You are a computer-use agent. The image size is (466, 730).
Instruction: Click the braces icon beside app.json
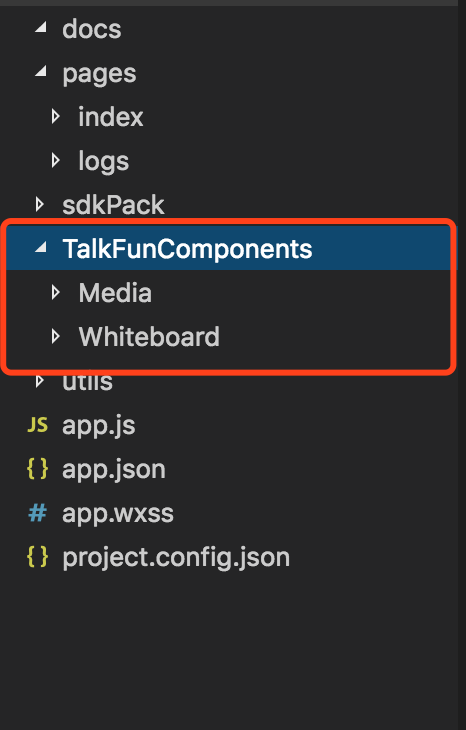point(37,469)
